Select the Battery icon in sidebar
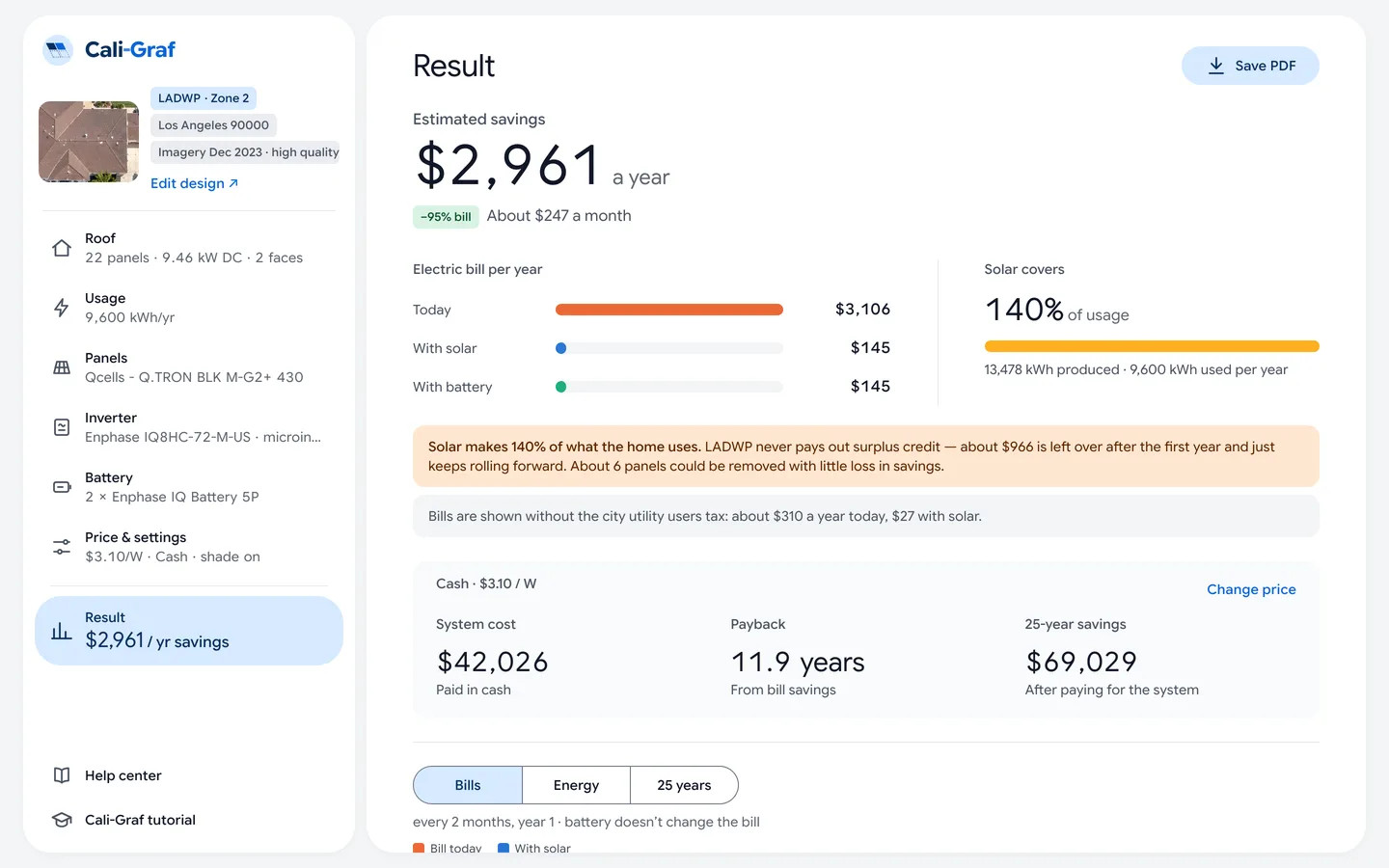This screenshot has height=868, width=1389. coord(62,487)
